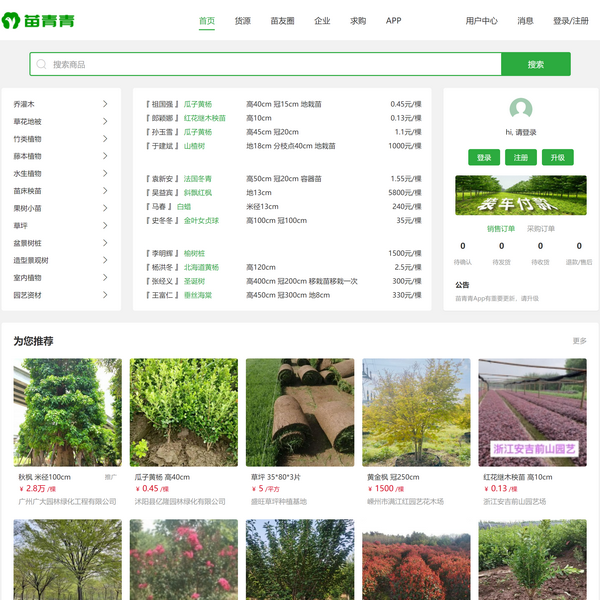The width and height of the screenshot is (600, 600).
Task: Click the 法国冬青 listing link
Action: click(x=198, y=178)
